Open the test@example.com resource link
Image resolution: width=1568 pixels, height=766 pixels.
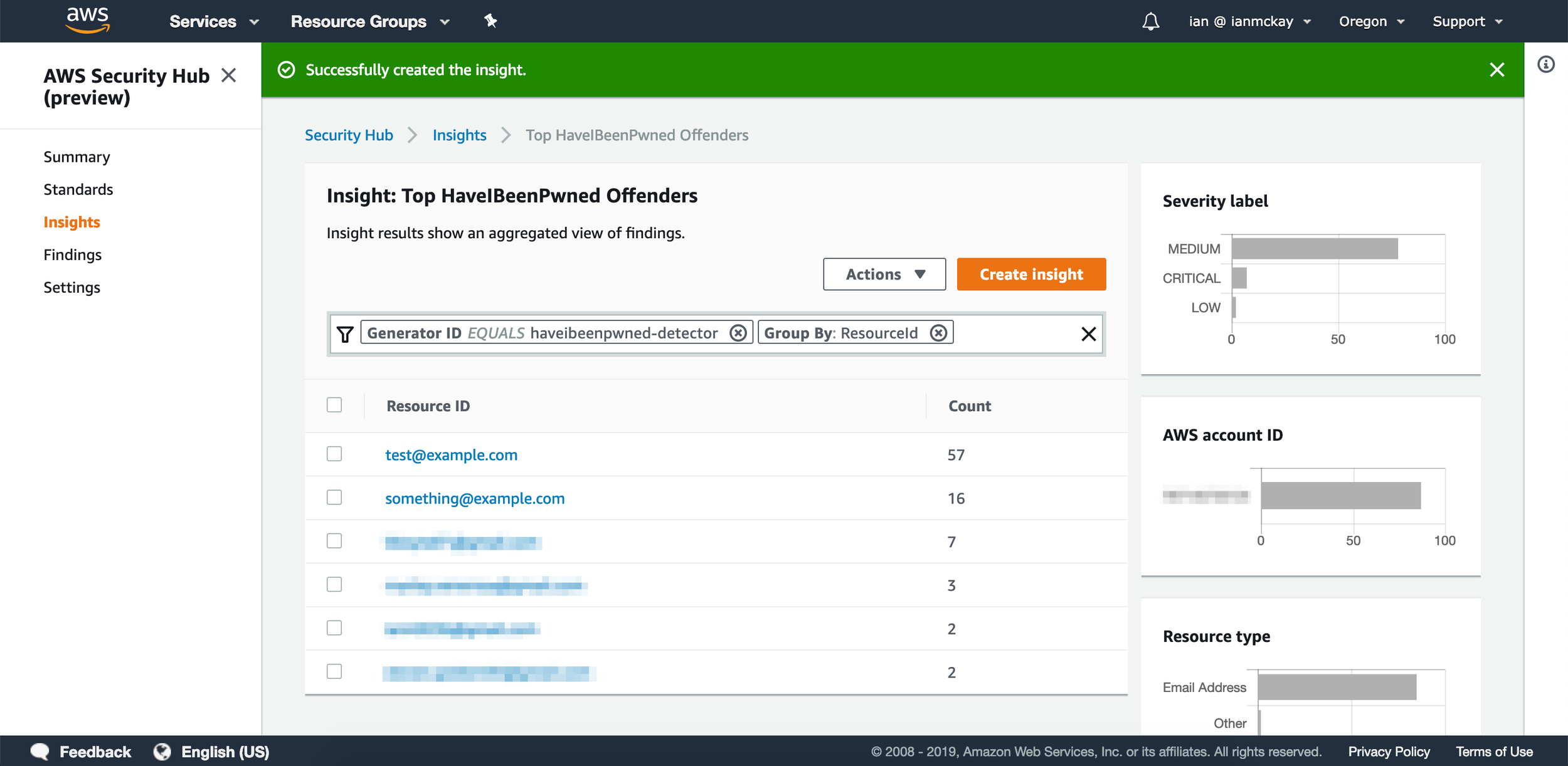coord(451,454)
